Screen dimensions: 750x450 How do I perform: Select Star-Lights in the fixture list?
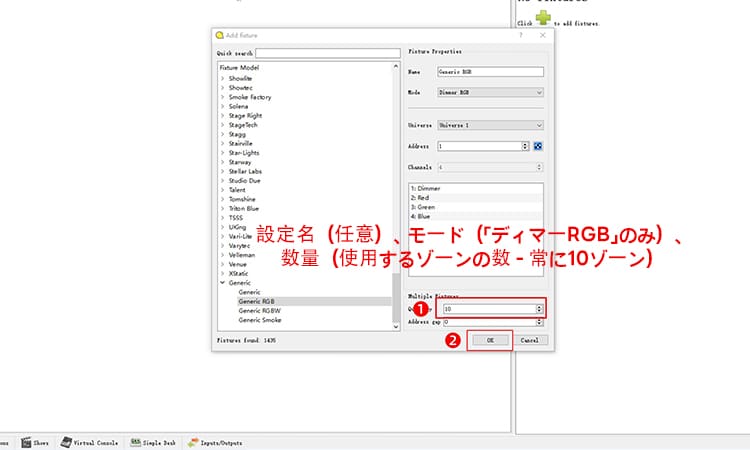point(244,153)
